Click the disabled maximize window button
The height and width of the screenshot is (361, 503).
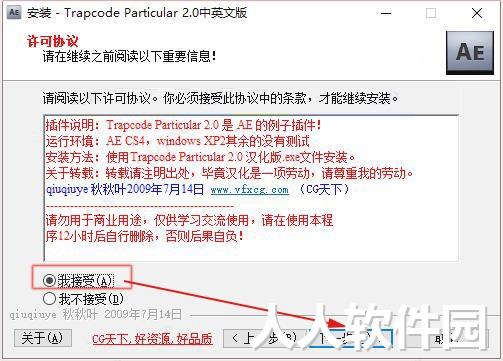click(431, 13)
